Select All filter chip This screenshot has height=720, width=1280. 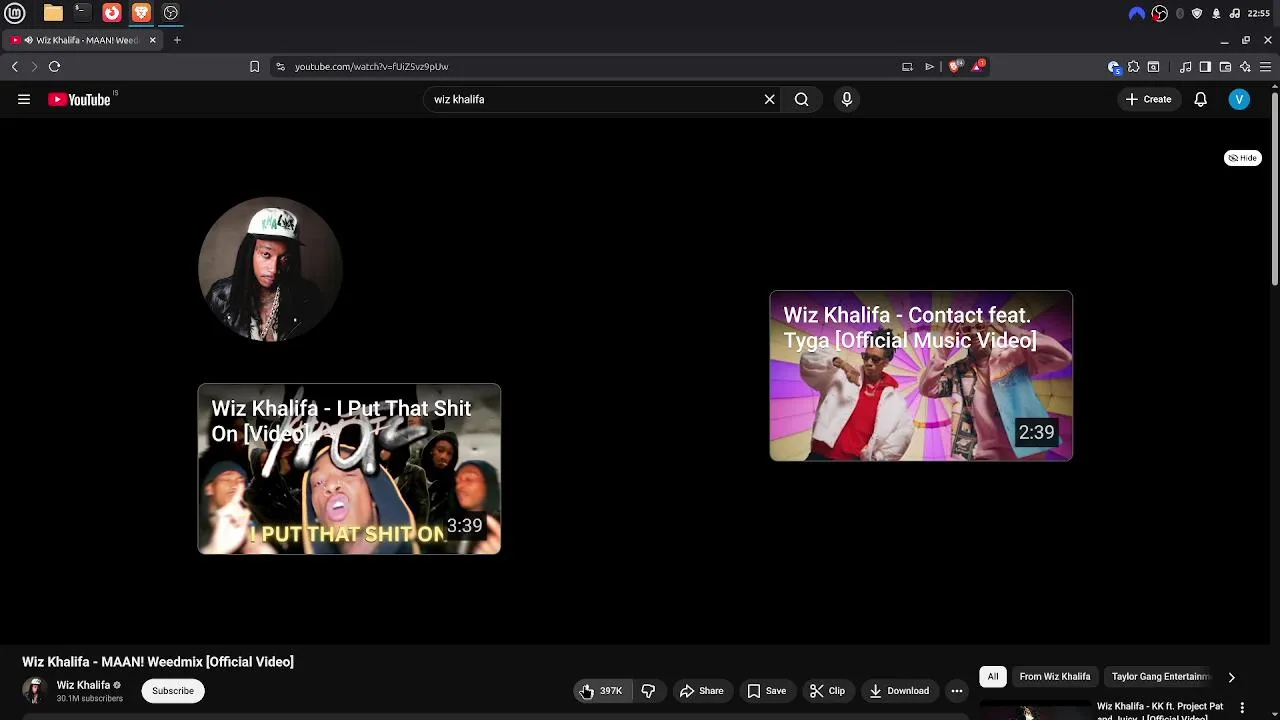coord(993,677)
